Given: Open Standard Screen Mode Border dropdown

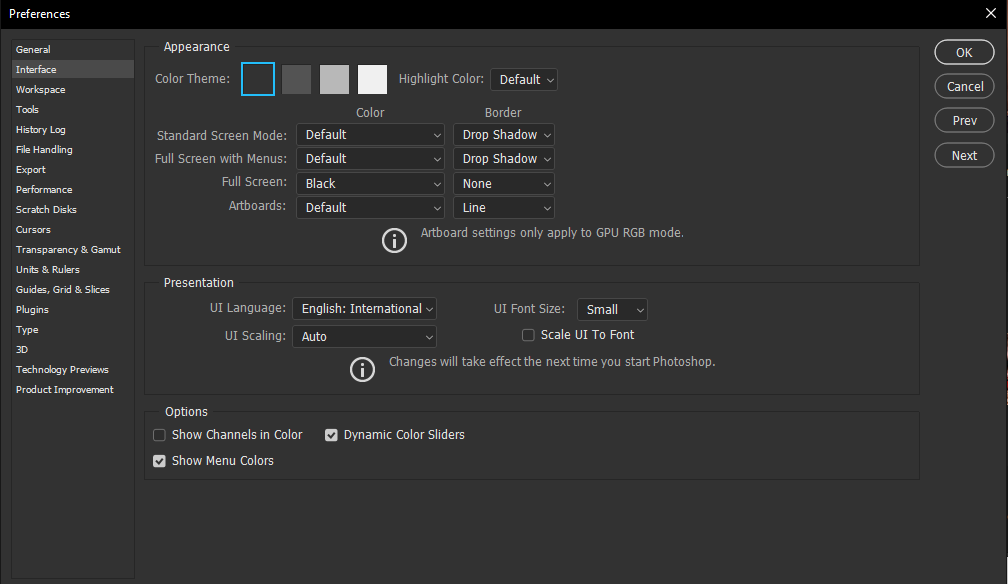Looking at the screenshot, I should coord(504,135).
